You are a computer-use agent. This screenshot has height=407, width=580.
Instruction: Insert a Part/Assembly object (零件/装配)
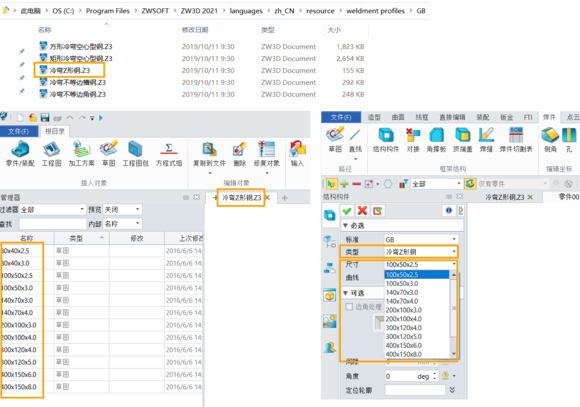[20, 154]
